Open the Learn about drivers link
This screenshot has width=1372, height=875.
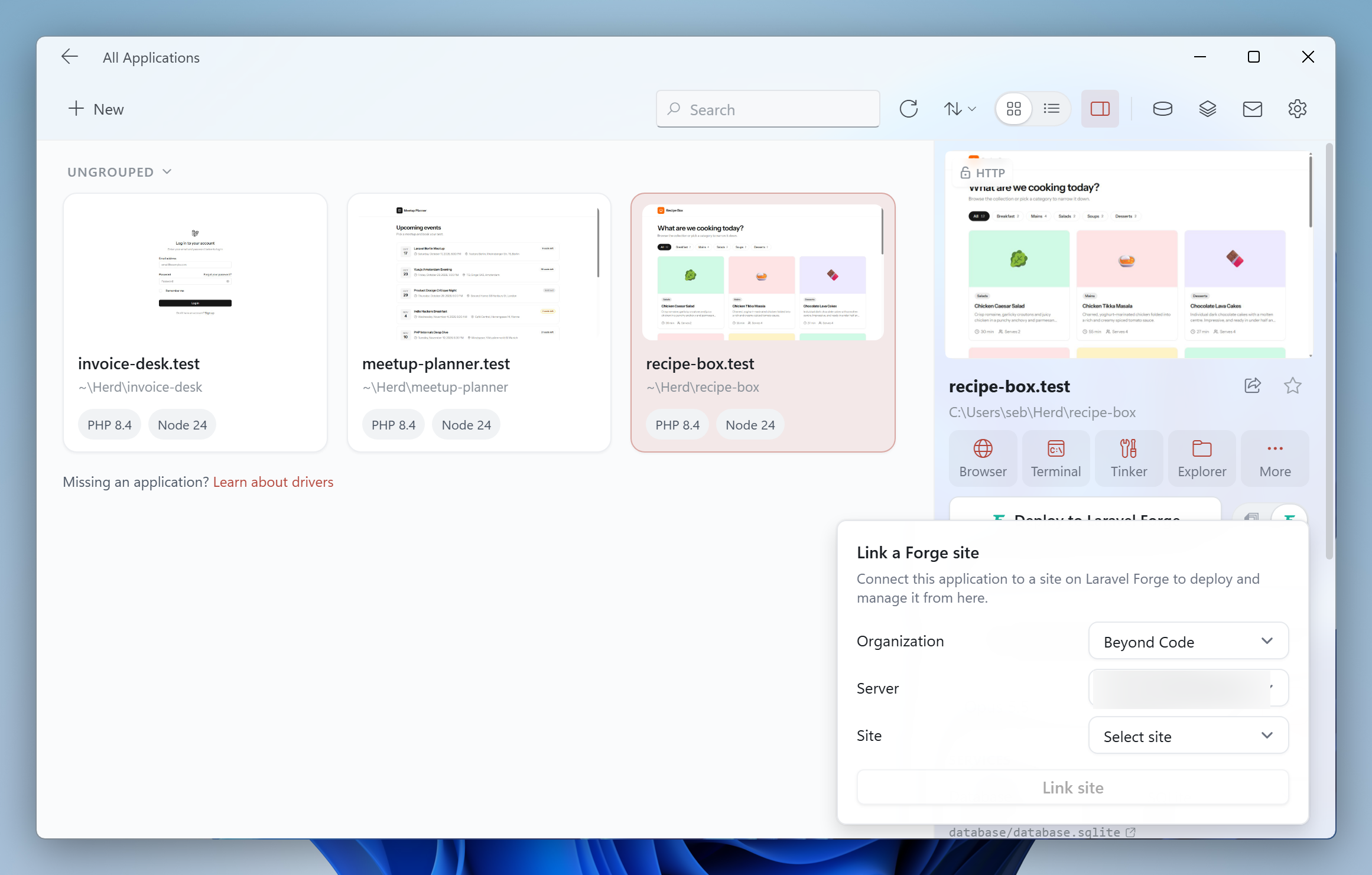[x=273, y=482]
